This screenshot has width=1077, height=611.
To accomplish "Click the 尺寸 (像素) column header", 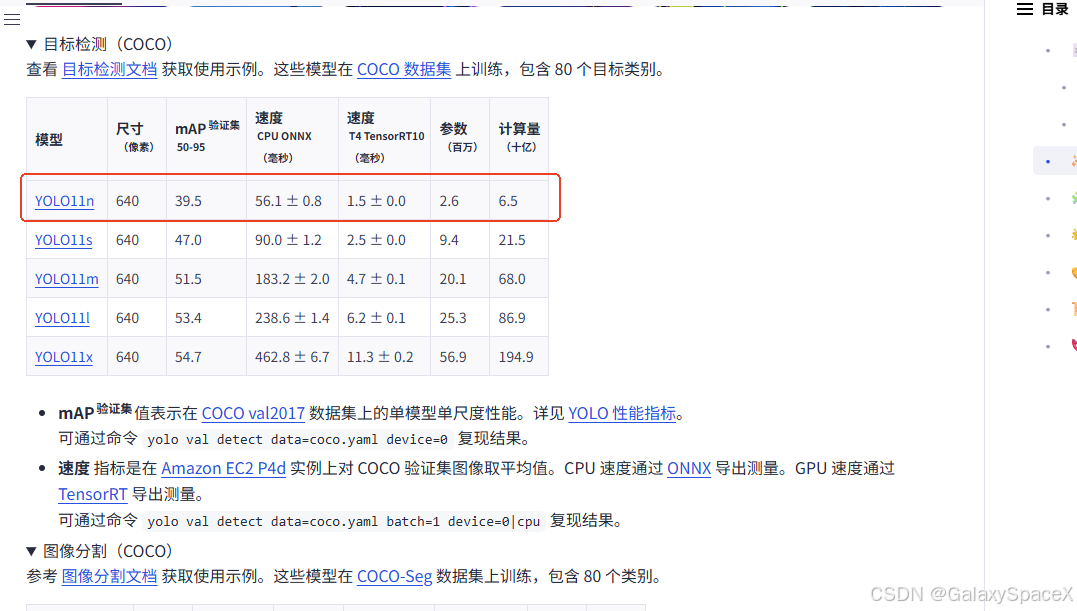I will pos(137,137).
